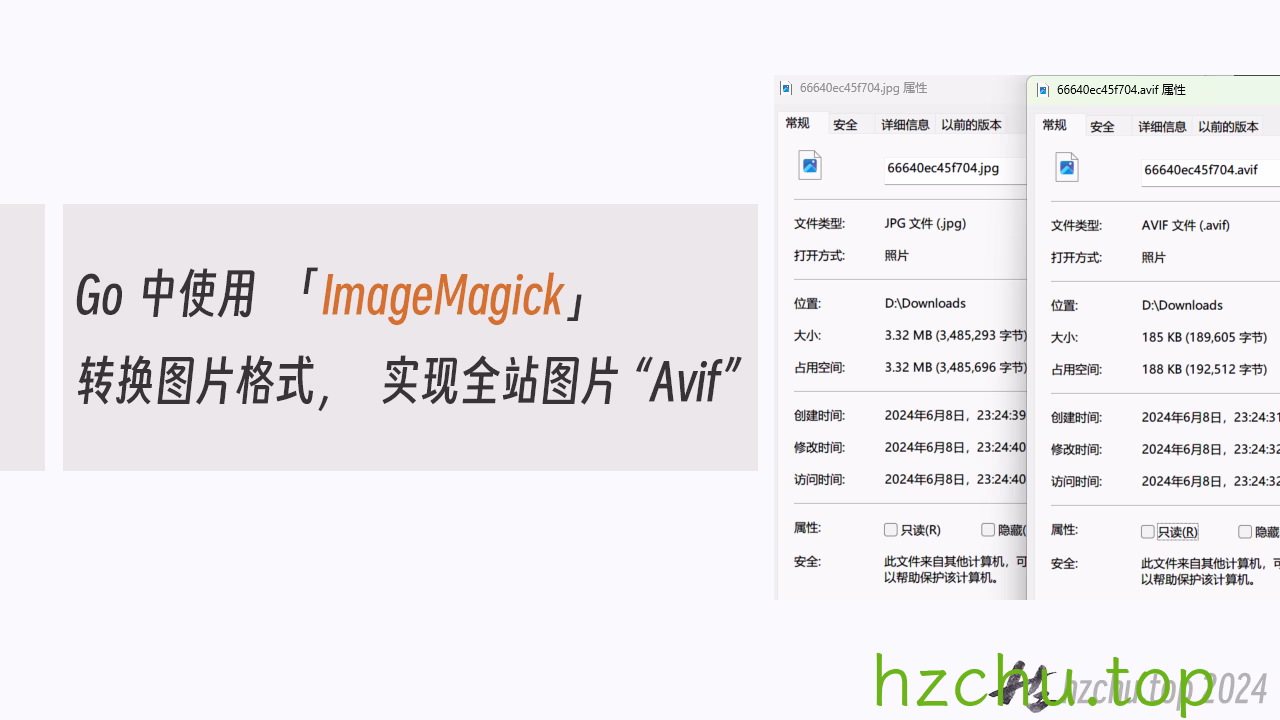This screenshot has width=1280, height=720.
Task: Click the 66640ec45f704.jpg filename field
Action: pos(955,169)
